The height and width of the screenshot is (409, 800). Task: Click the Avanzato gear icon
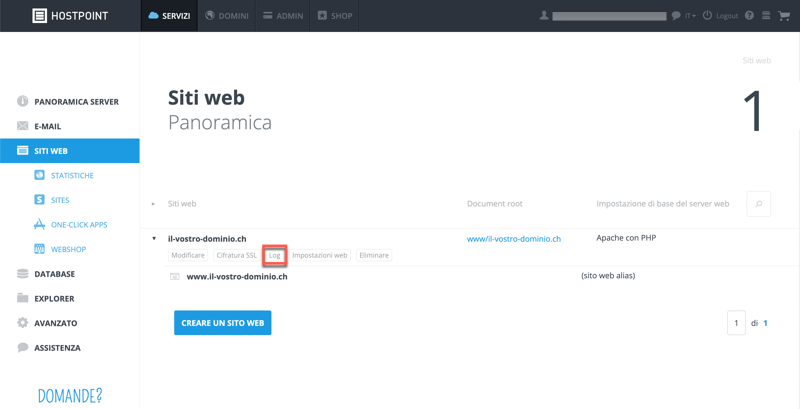[x=22, y=323]
